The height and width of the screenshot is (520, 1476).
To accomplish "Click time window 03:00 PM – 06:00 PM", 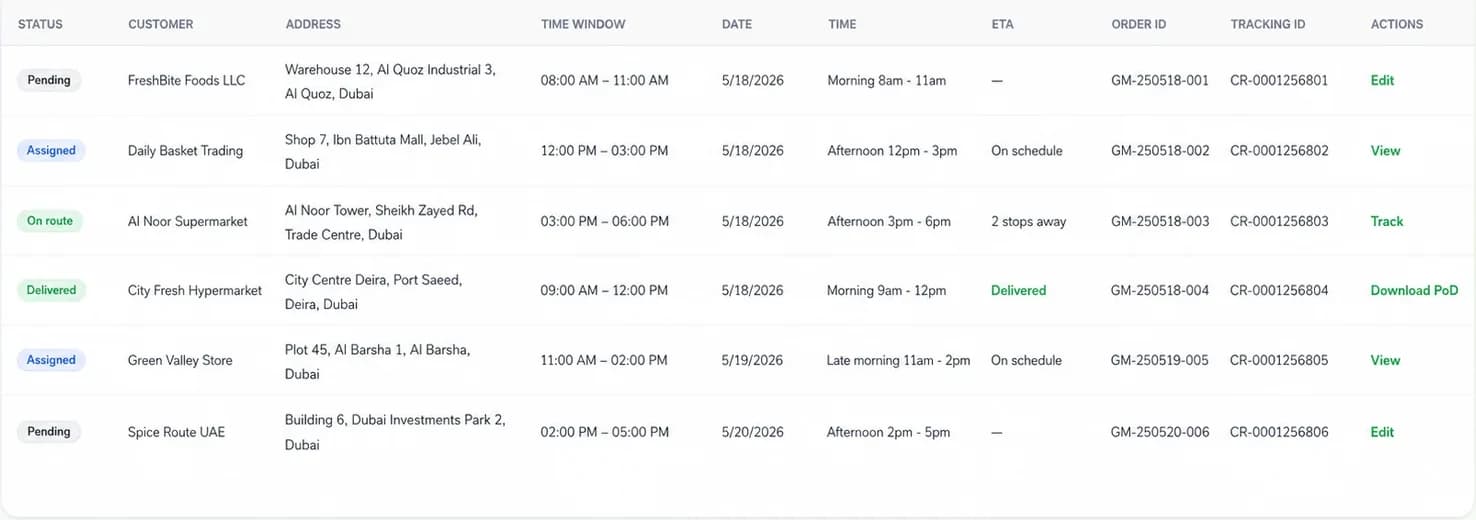I will (604, 221).
